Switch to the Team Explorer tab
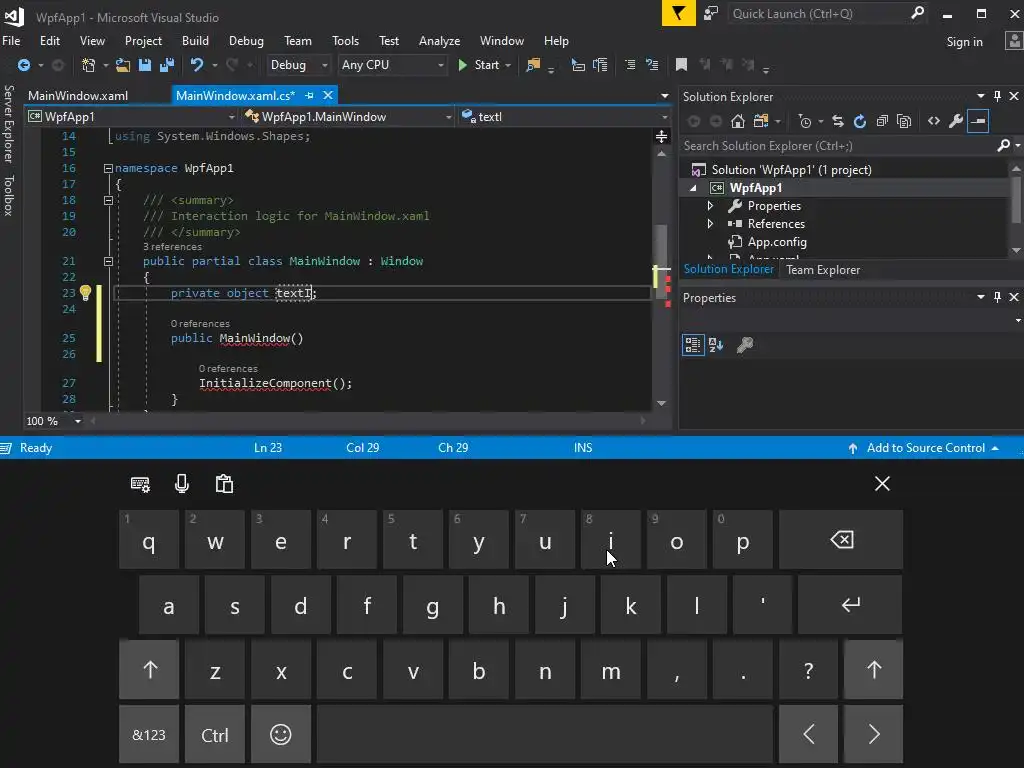Image resolution: width=1024 pixels, height=768 pixels. [823, 270]
